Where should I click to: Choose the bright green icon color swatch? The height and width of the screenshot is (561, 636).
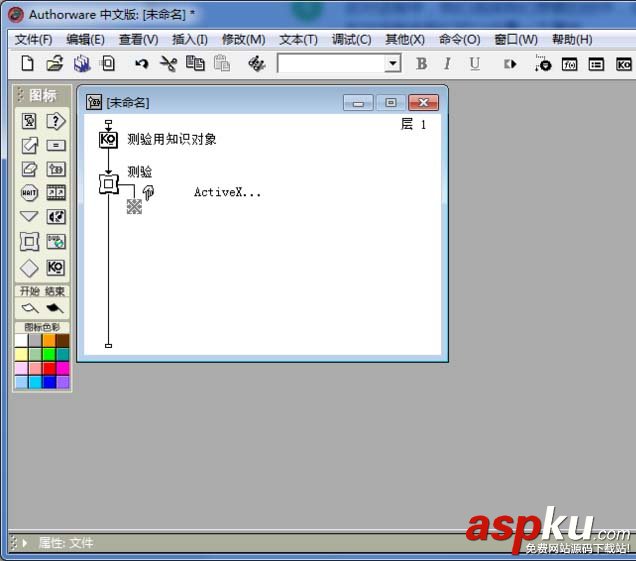(49, 355)
